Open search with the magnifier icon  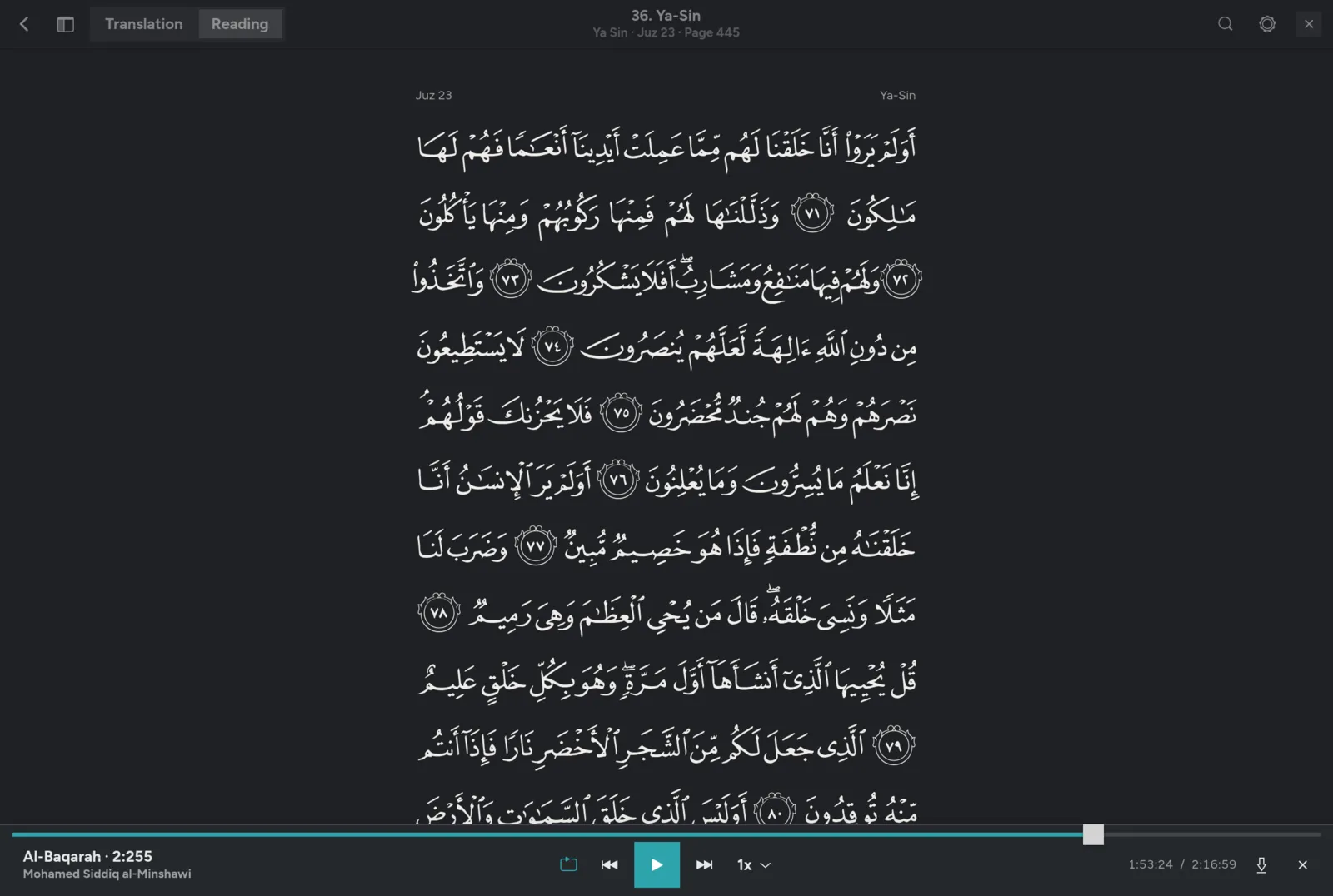pos(1225,24)
